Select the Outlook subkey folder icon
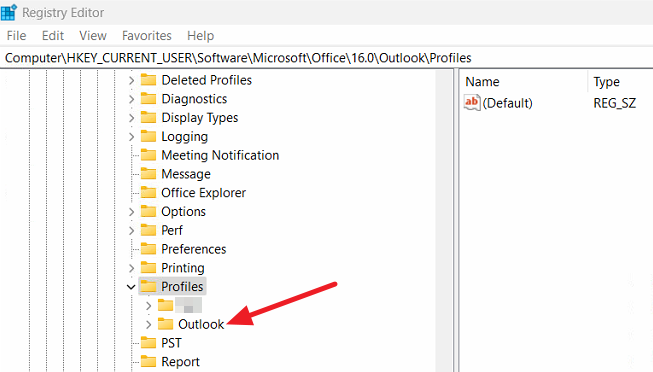 [165, 324]
